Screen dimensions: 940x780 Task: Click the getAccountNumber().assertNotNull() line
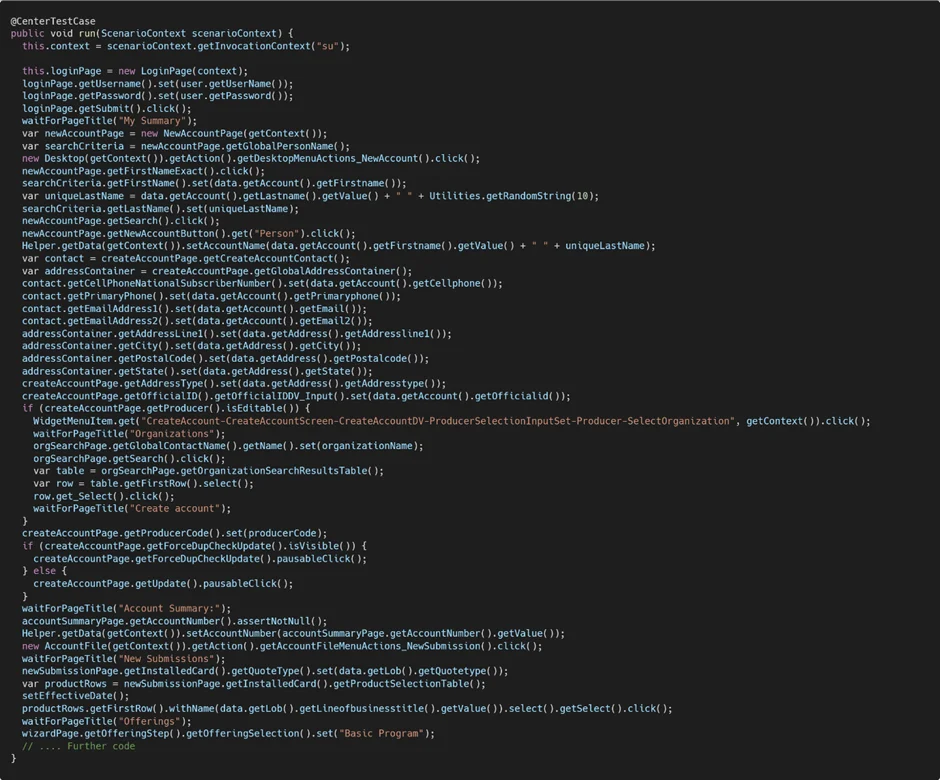click(174, 621)
